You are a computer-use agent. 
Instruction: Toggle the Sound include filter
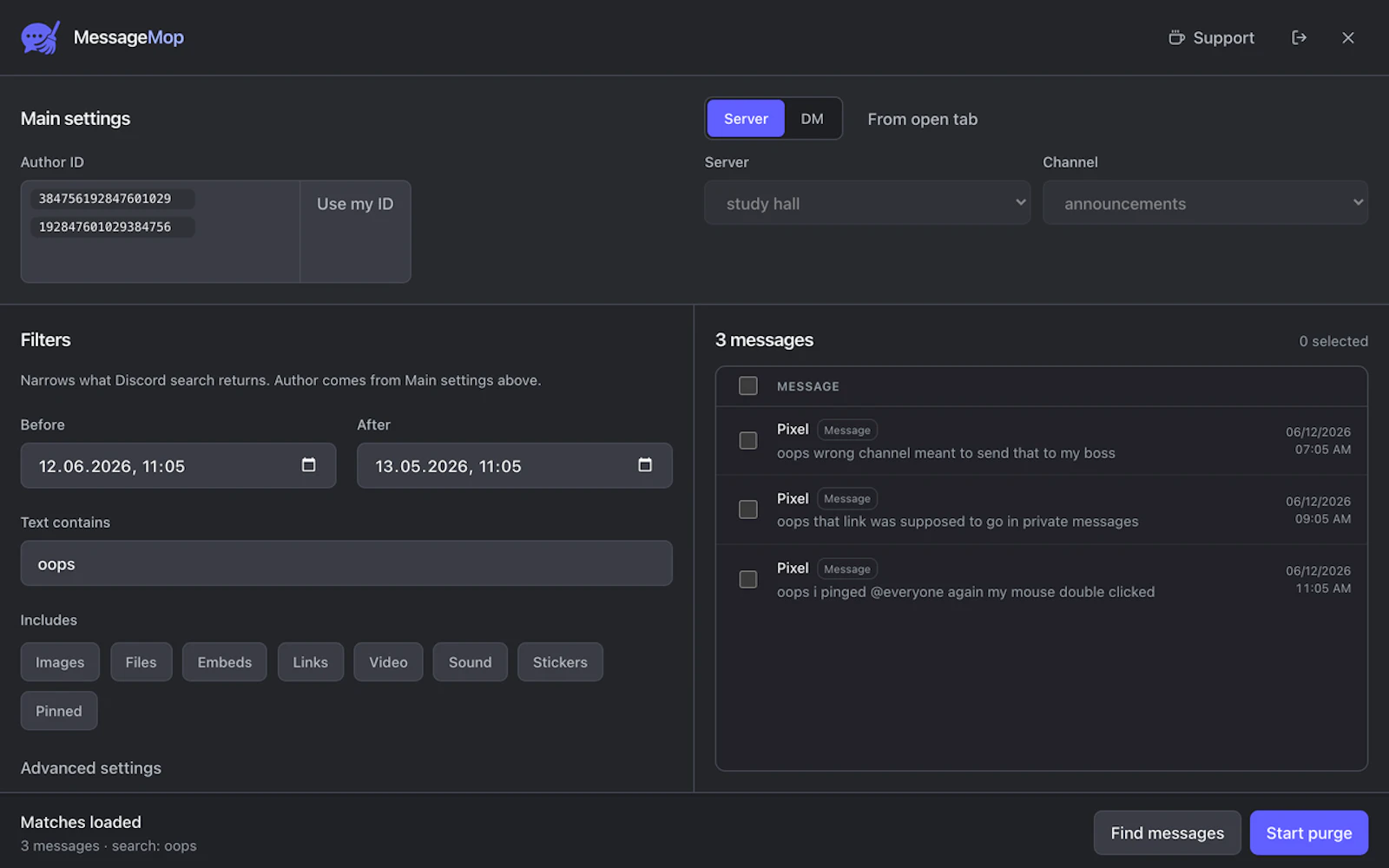470,662
